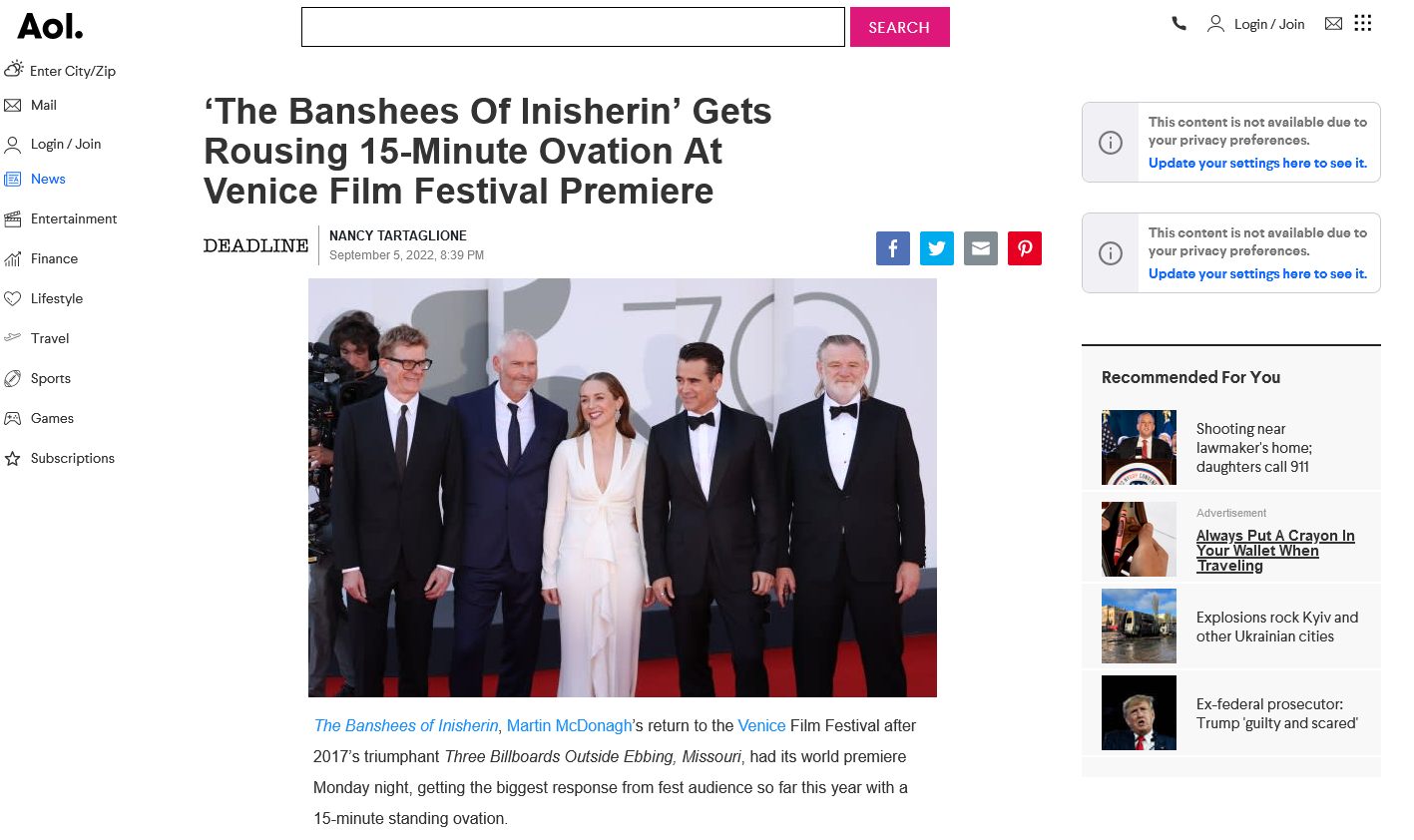Screen dimensions: 1414x840
Task: Click the weather icon beside Enter City/Zip
Action: coord(13,69)
